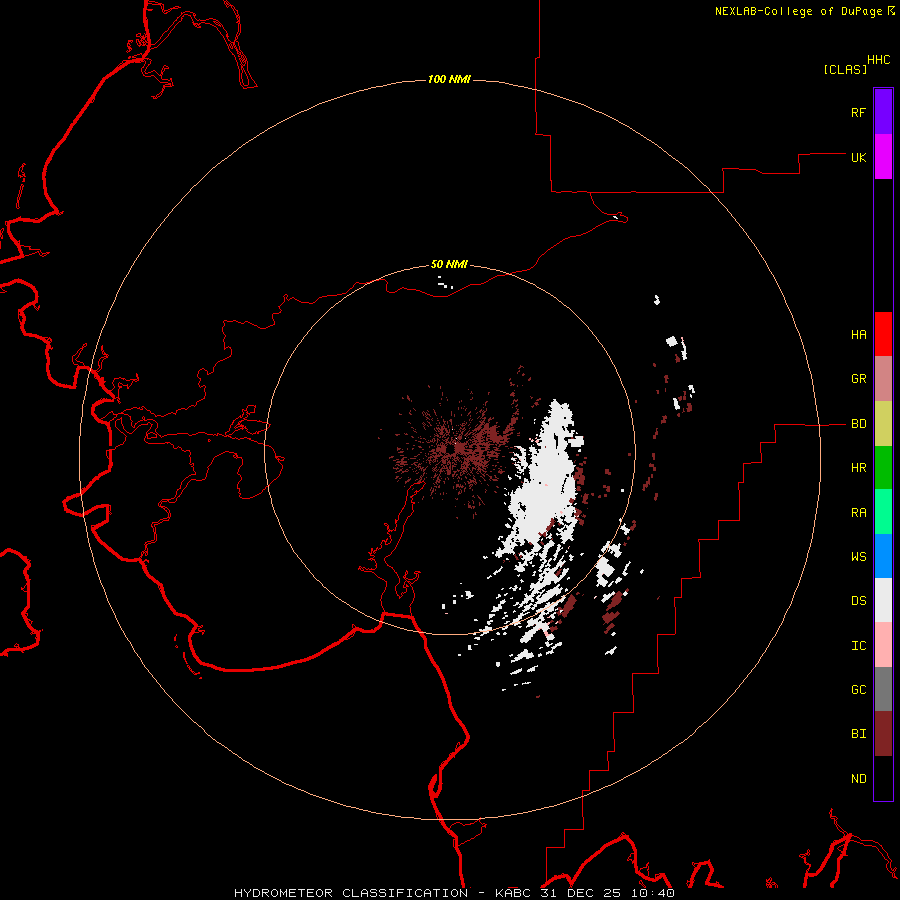Click the RA legend label
The width and height of the screenshot is (900, 900).
point(858,512)
